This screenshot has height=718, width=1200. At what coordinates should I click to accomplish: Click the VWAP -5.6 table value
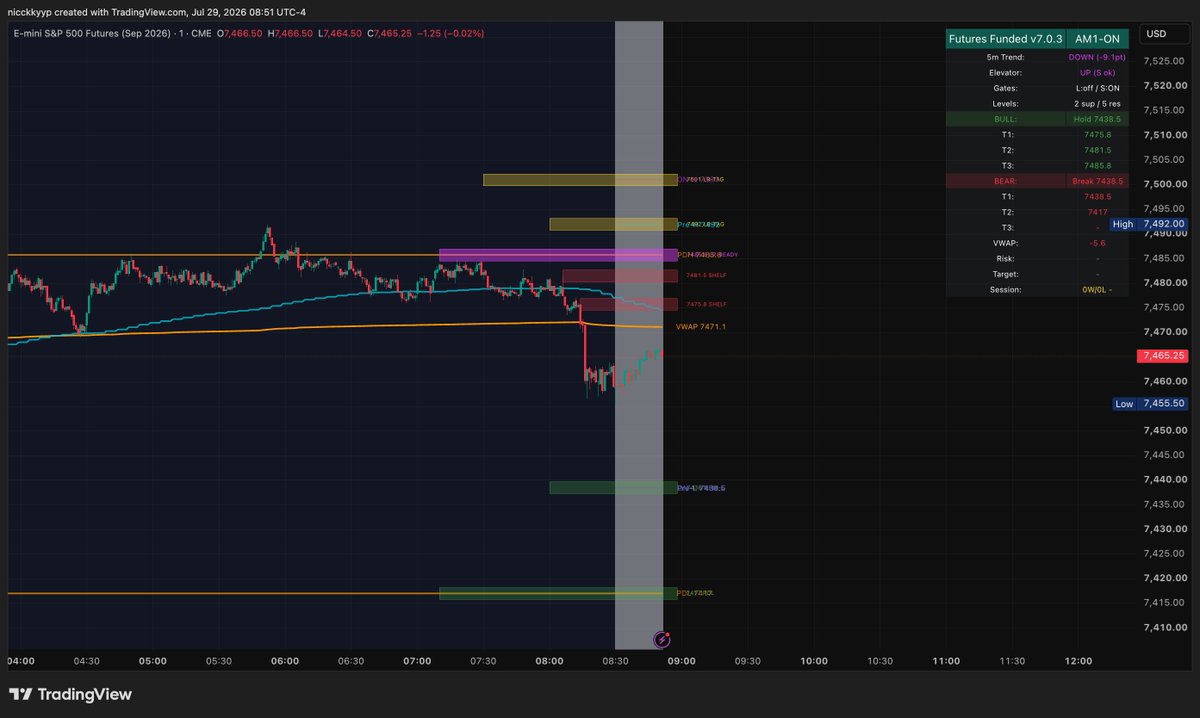(x=1097, y=243)
